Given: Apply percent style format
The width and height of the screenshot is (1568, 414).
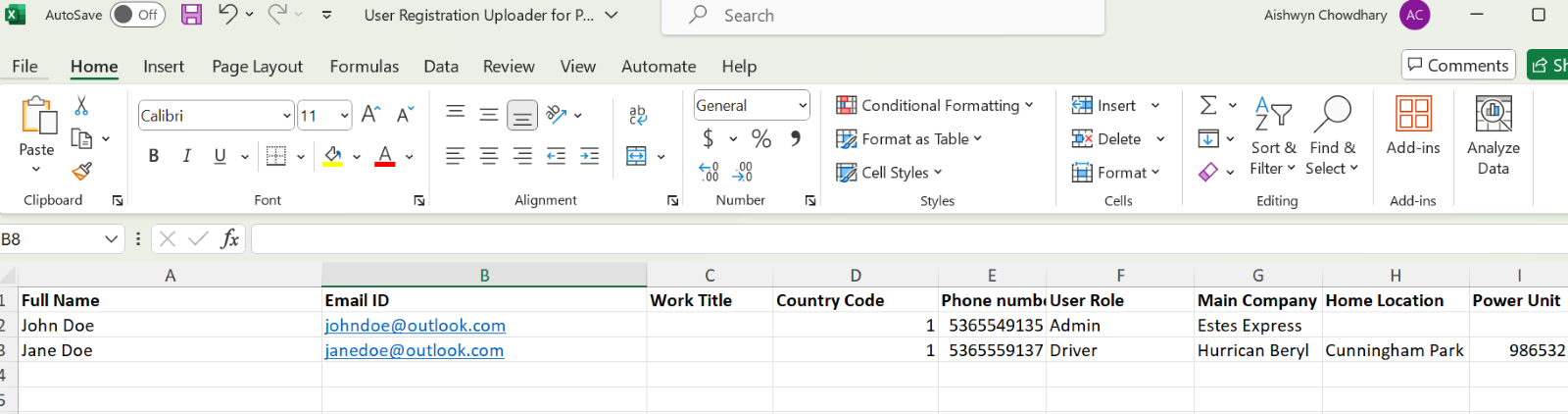Looking at the screenshot, I should coord(761,138).
